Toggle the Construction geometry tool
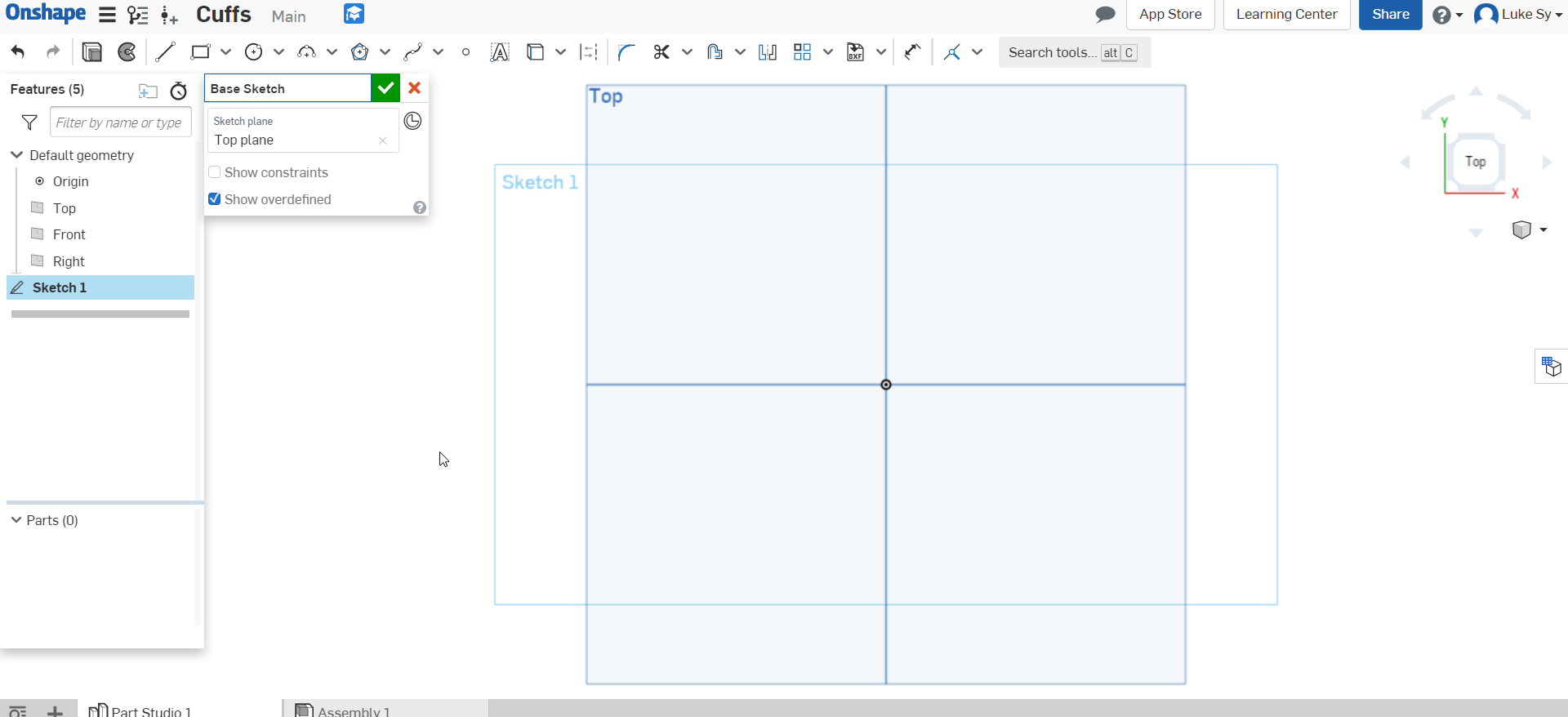Image resolution: width=1568 pixels, height=717 pixels. coord(589,52)
